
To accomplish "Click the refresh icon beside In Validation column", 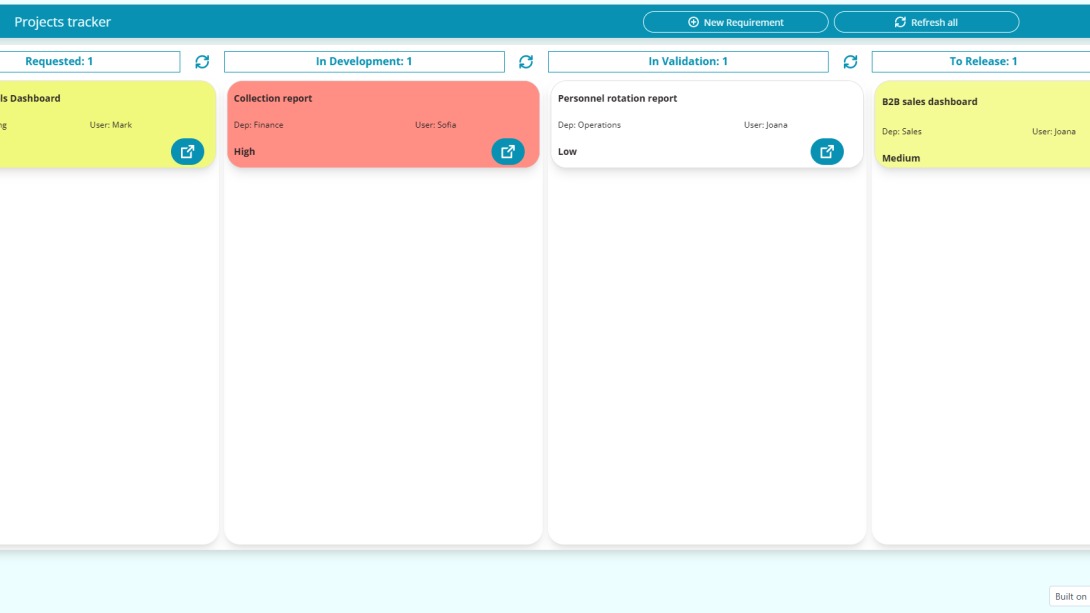I will [850, 61].
